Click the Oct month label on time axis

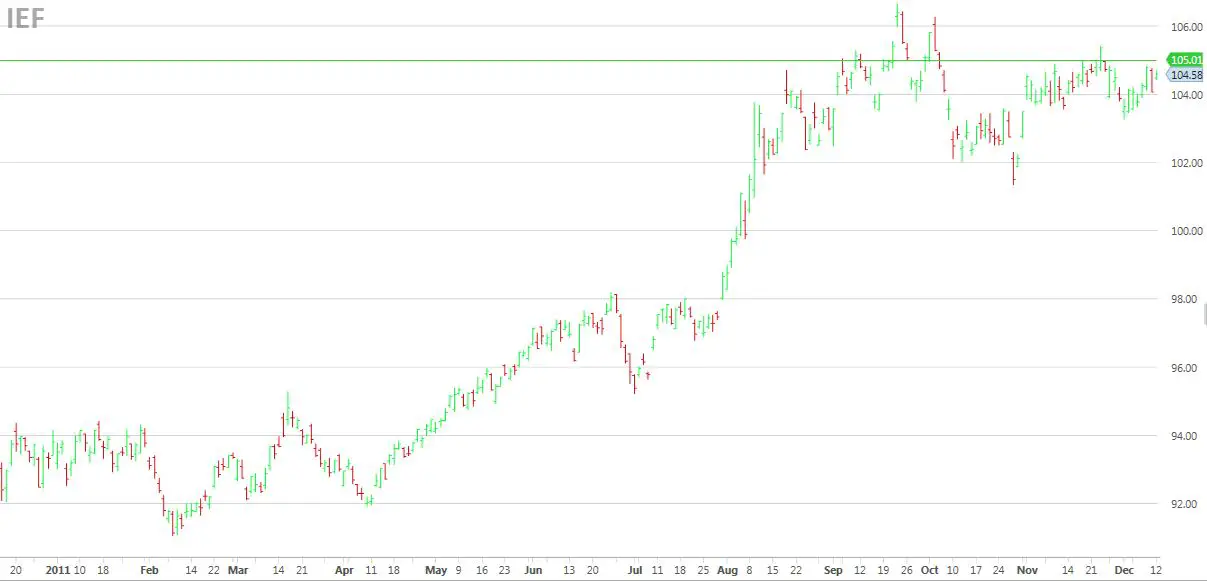[x=932, y=570]
